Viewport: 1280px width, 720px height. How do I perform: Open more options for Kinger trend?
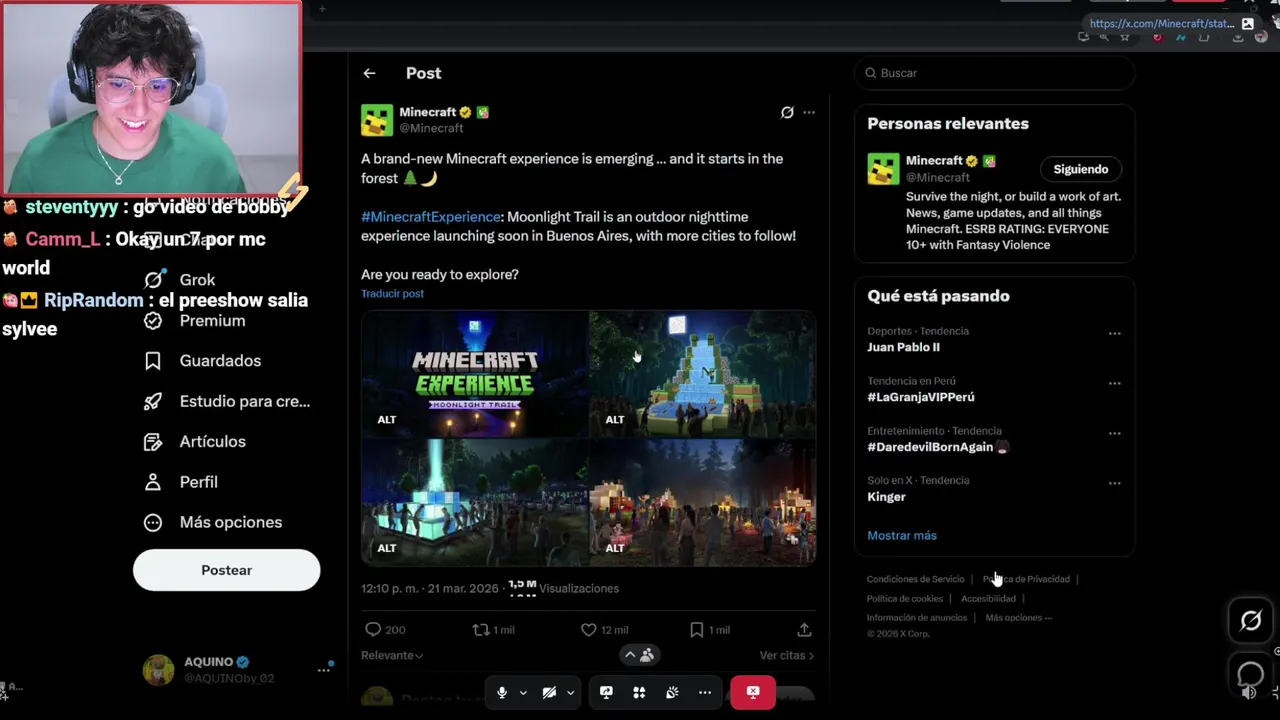point(1115,484)
